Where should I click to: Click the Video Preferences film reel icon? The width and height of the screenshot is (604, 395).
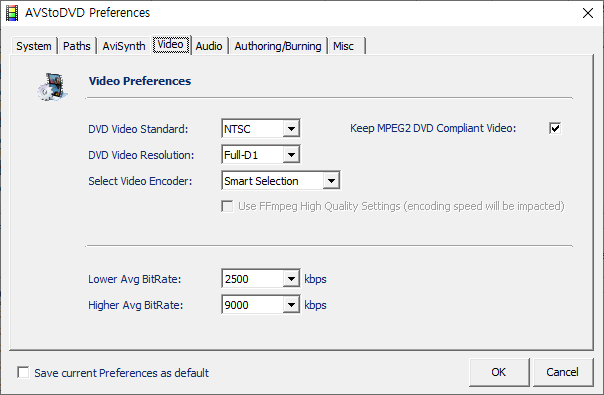(53, 87)
